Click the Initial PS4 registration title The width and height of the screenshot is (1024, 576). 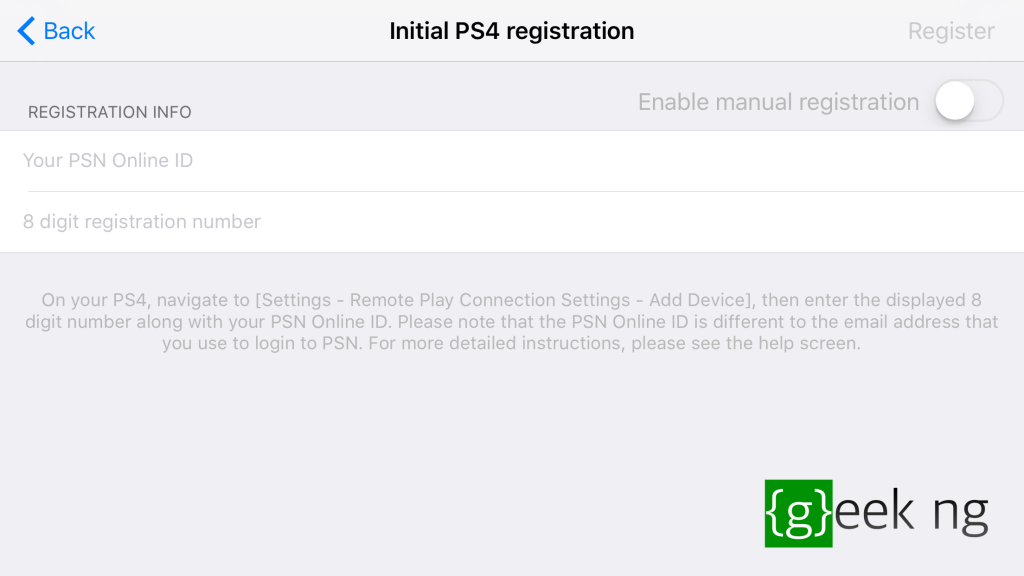[x=511, y=31]
